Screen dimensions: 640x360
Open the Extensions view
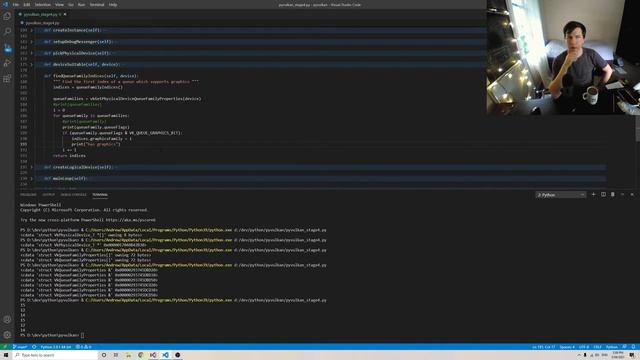pos(7,78)
